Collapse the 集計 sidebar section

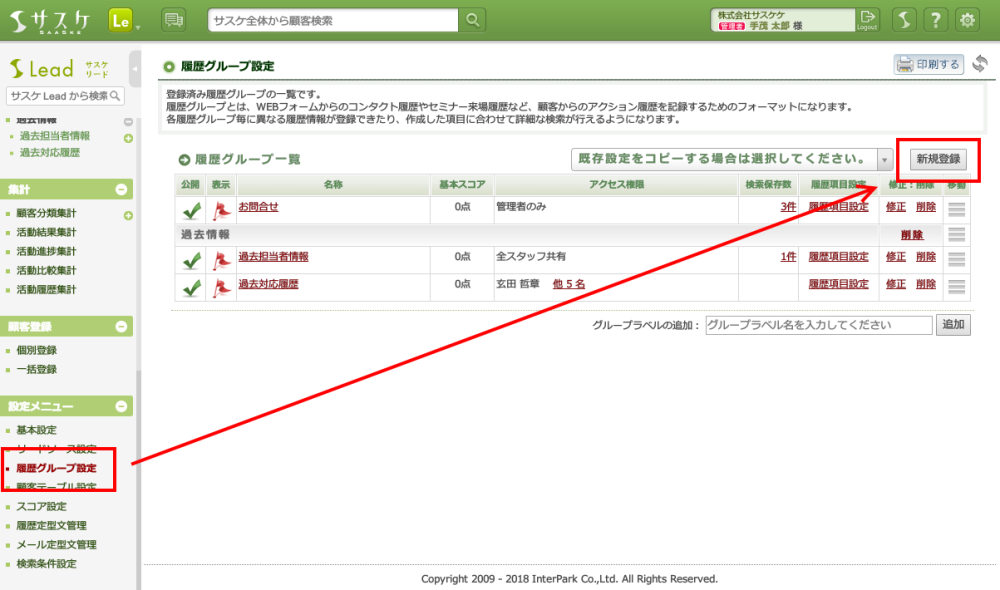coord(122,189)
